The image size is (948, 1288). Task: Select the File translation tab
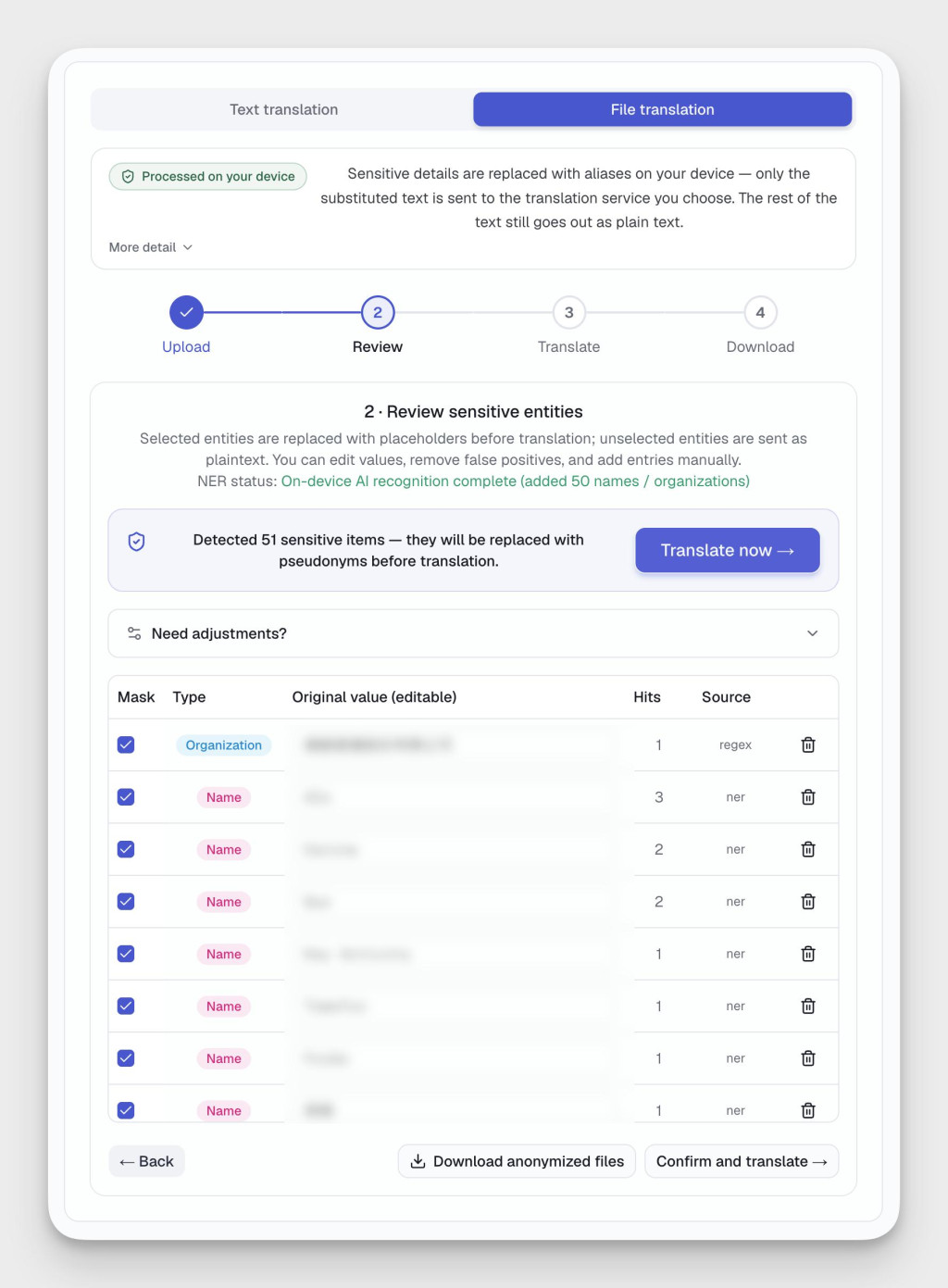(662, 109)
